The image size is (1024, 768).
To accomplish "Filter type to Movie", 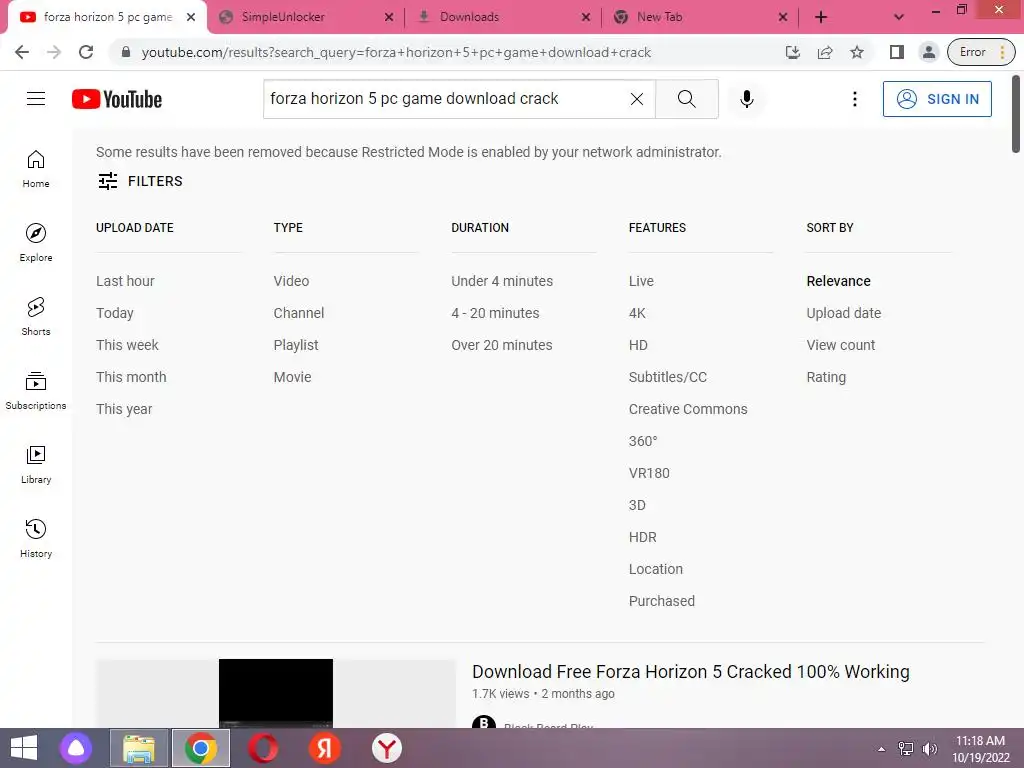I will coord(293,377).
